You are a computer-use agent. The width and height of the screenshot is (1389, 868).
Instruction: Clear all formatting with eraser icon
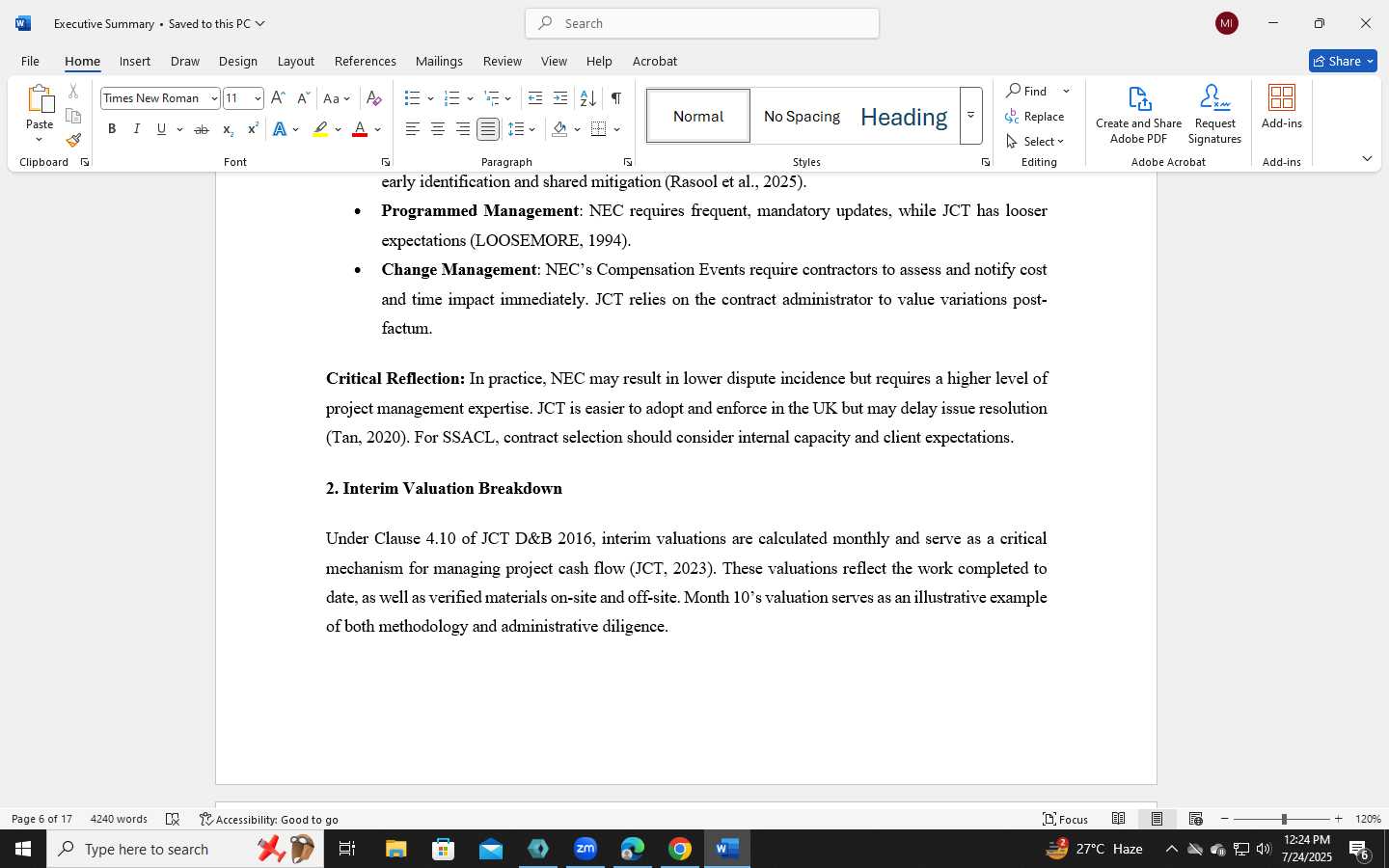[x=374, y=98]
